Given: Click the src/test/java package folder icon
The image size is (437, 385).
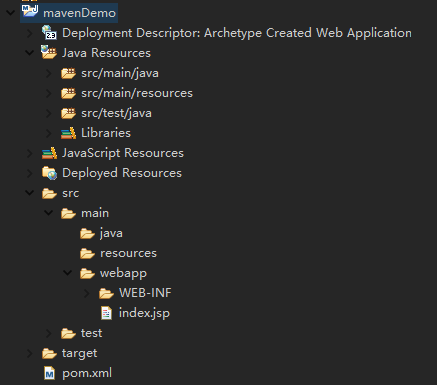Looking at the screenshot, I should [68, 113].
